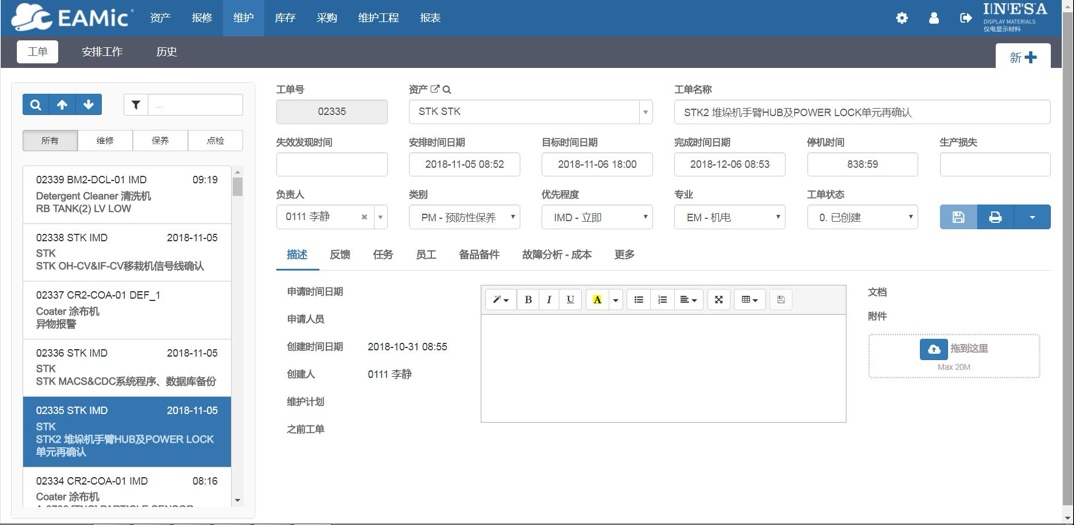Click the up arrow navigation button
Screen dimensions: 1074x525
click(62, 104)
